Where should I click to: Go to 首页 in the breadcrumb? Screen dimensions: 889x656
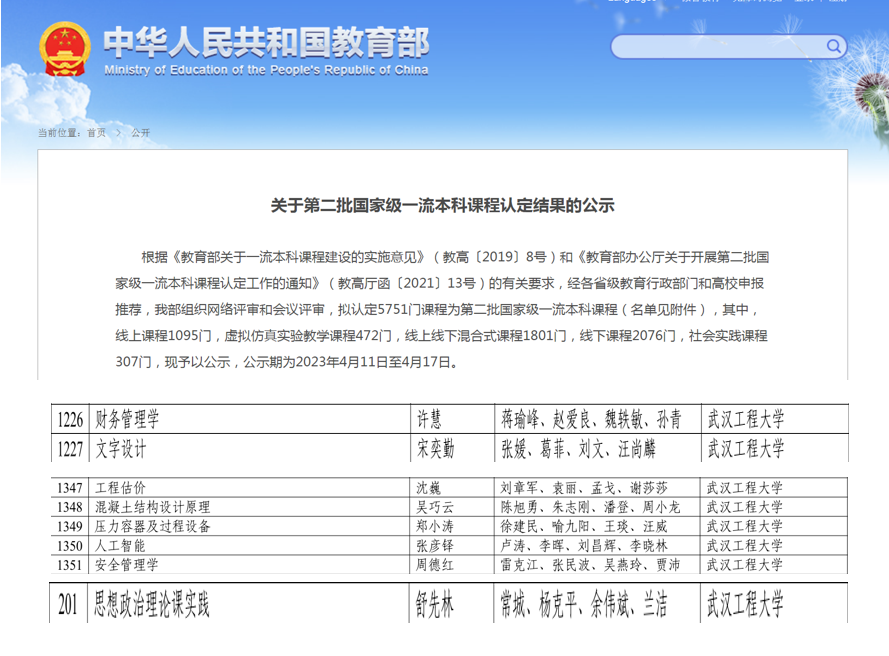tap(96, 133)
